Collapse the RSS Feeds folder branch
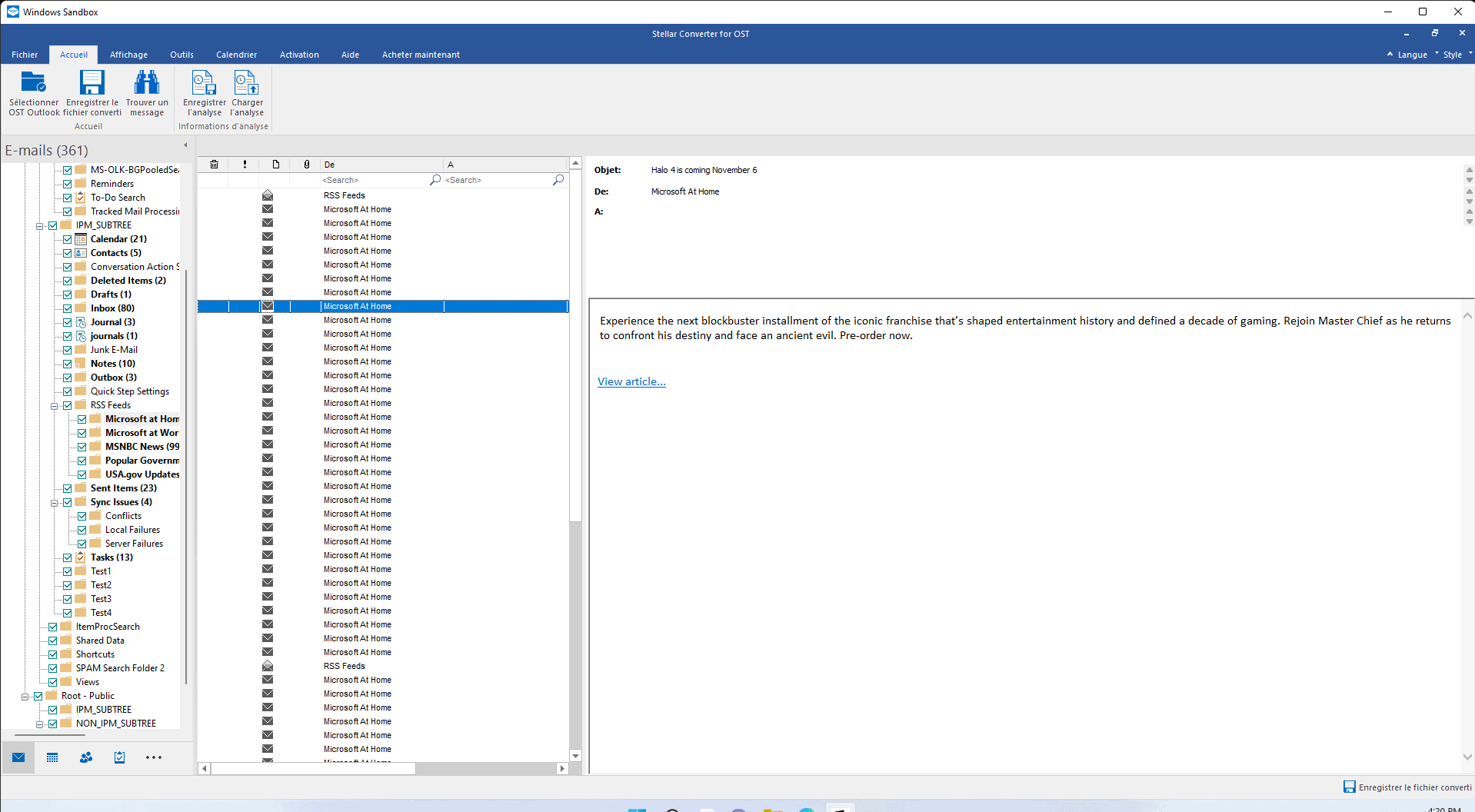This screenshot has height=812, width=1475. pos(54,404)
